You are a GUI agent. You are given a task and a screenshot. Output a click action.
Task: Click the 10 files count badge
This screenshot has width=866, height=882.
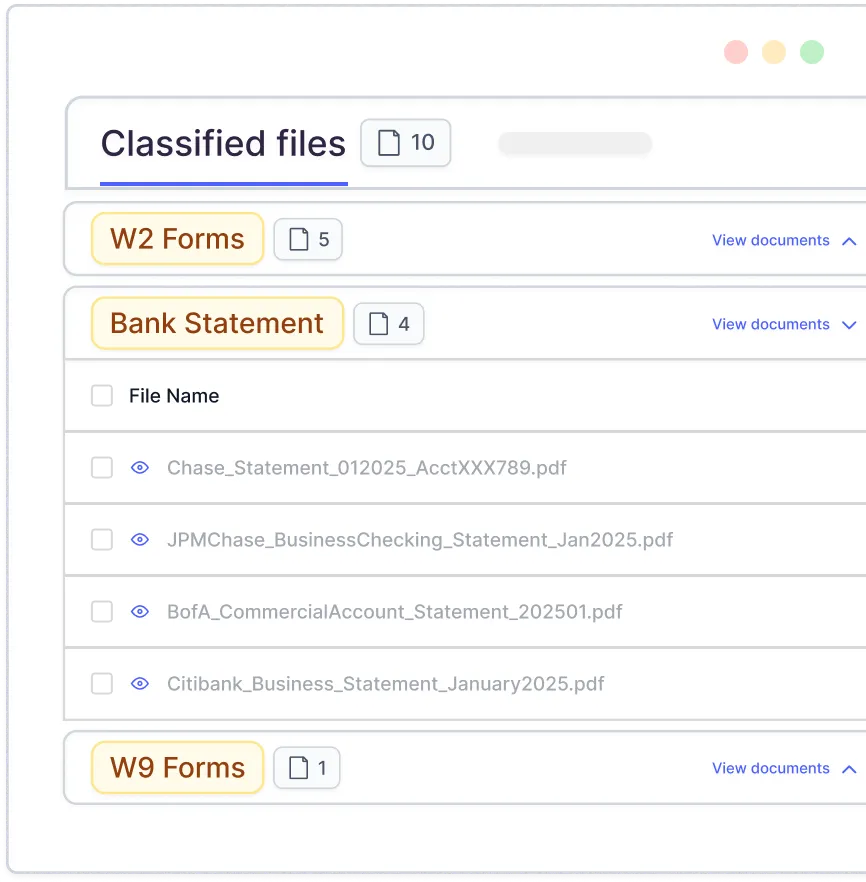405,142
